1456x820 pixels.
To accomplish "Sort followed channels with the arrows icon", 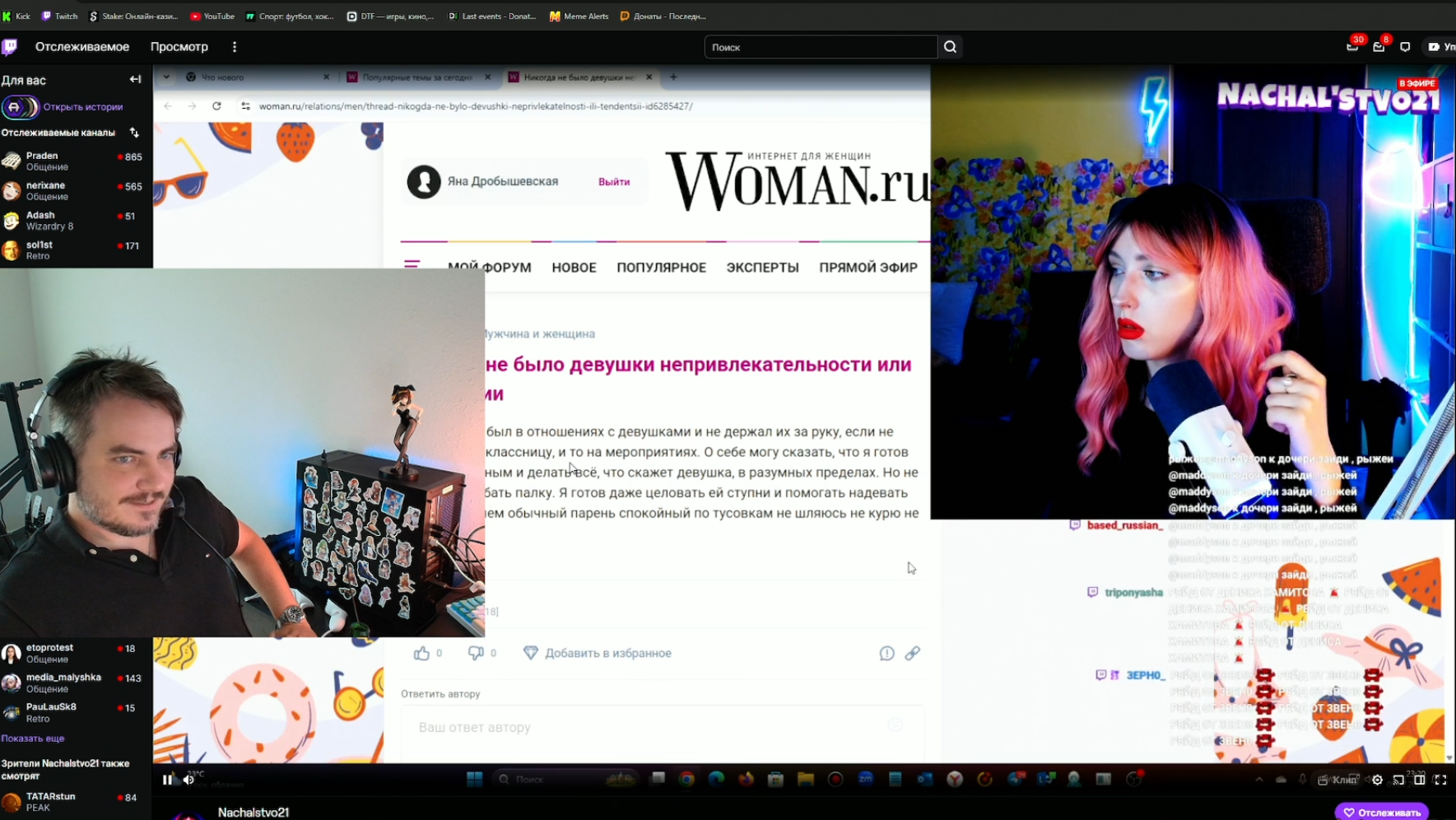I will pos(134,133).
